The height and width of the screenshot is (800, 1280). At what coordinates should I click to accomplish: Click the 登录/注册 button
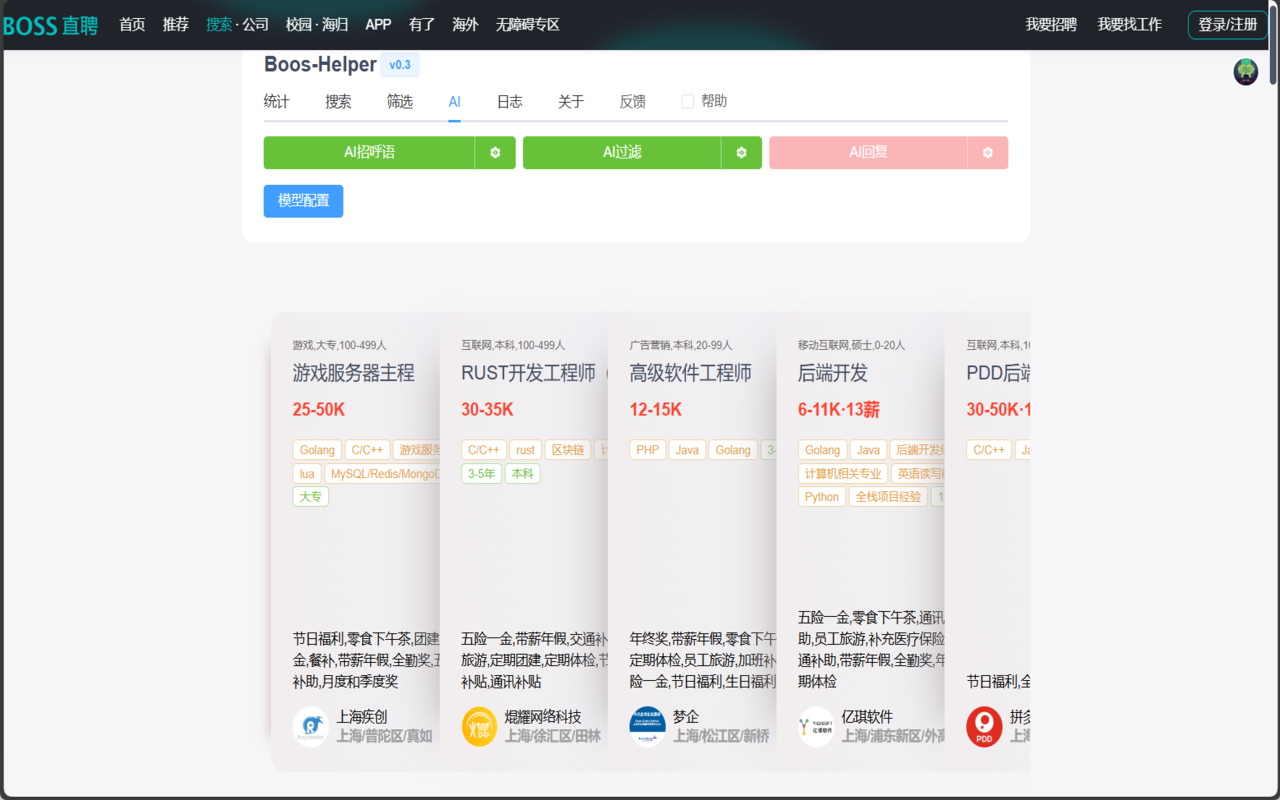coord(1227,25)
